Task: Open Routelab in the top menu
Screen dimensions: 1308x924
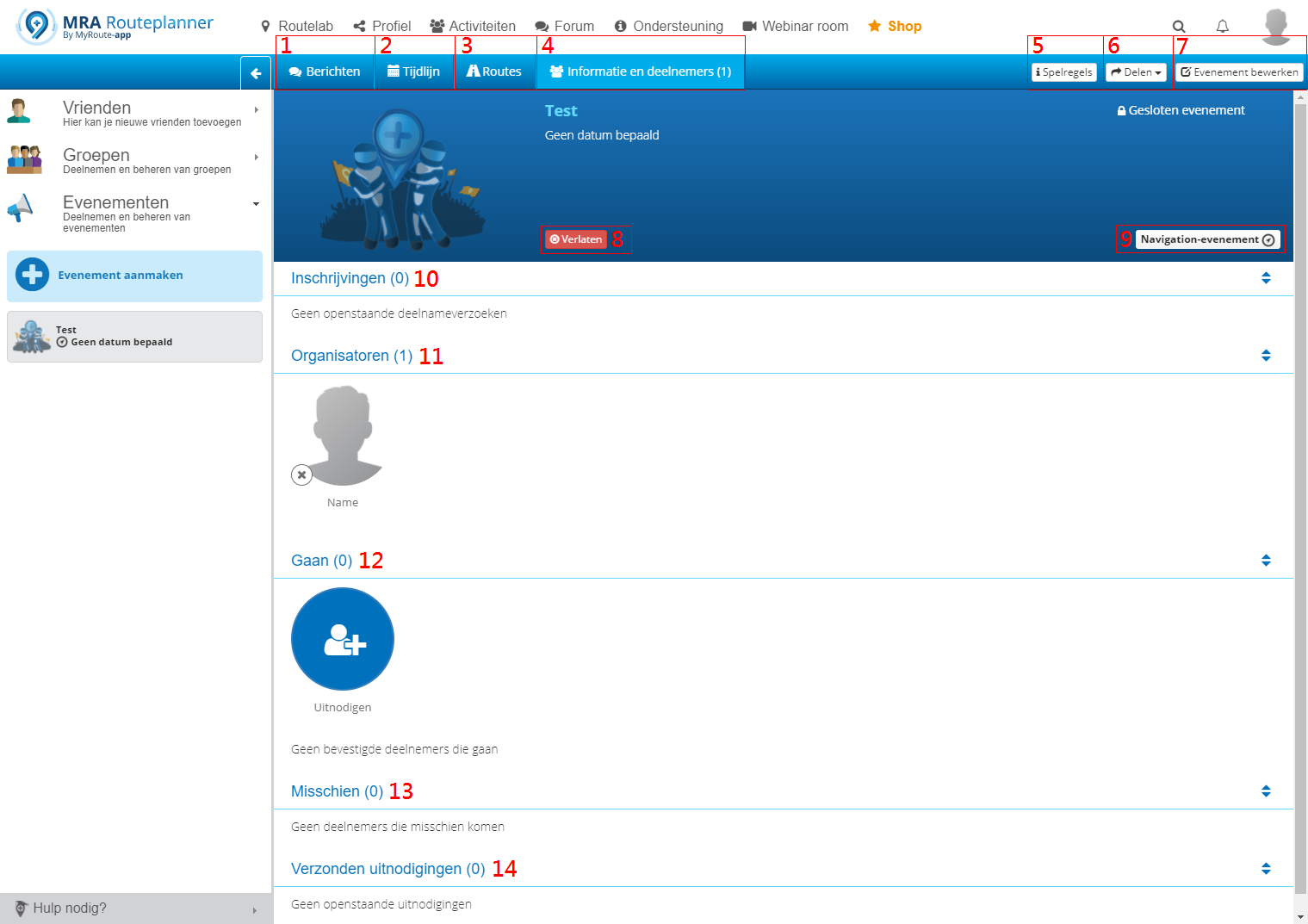Action: point(297,26)
